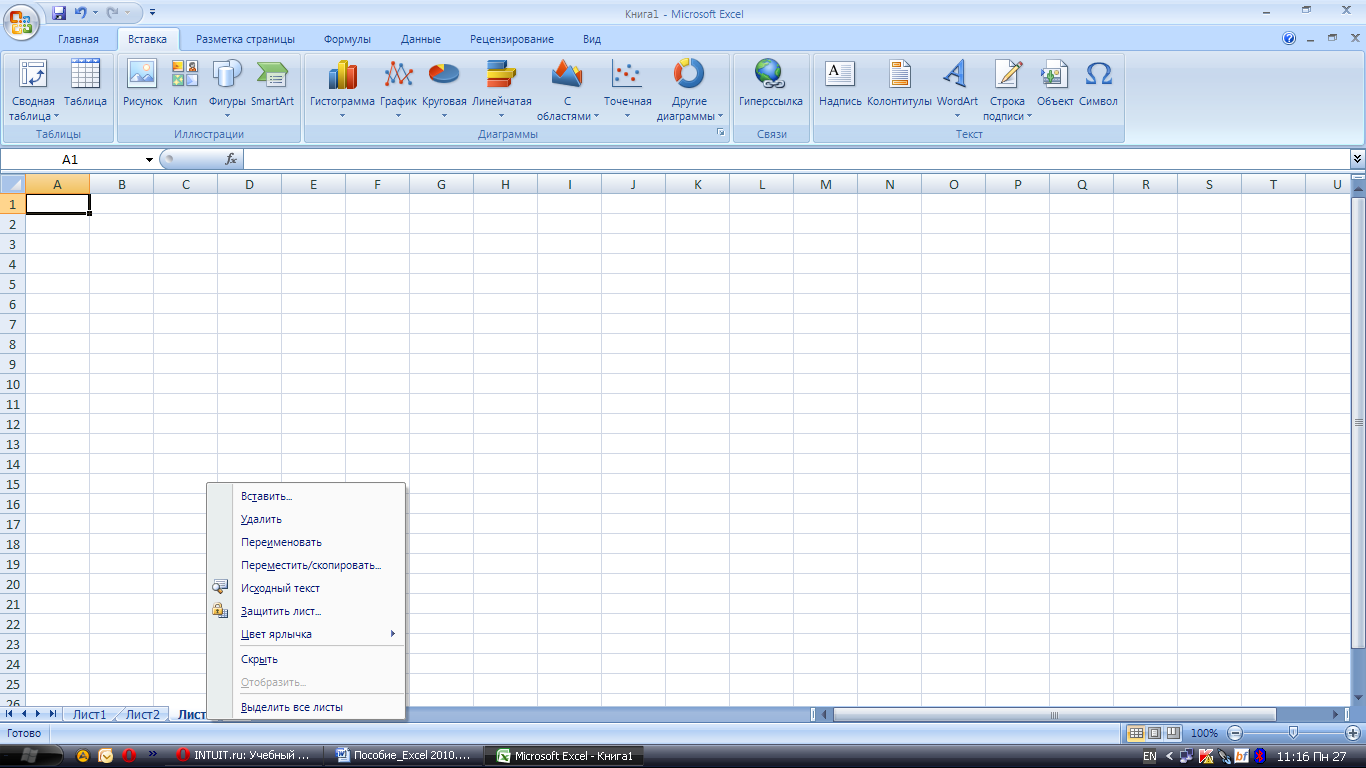
Task: Switch to the Лист1 sheet tab
Action: pos(89,714)
